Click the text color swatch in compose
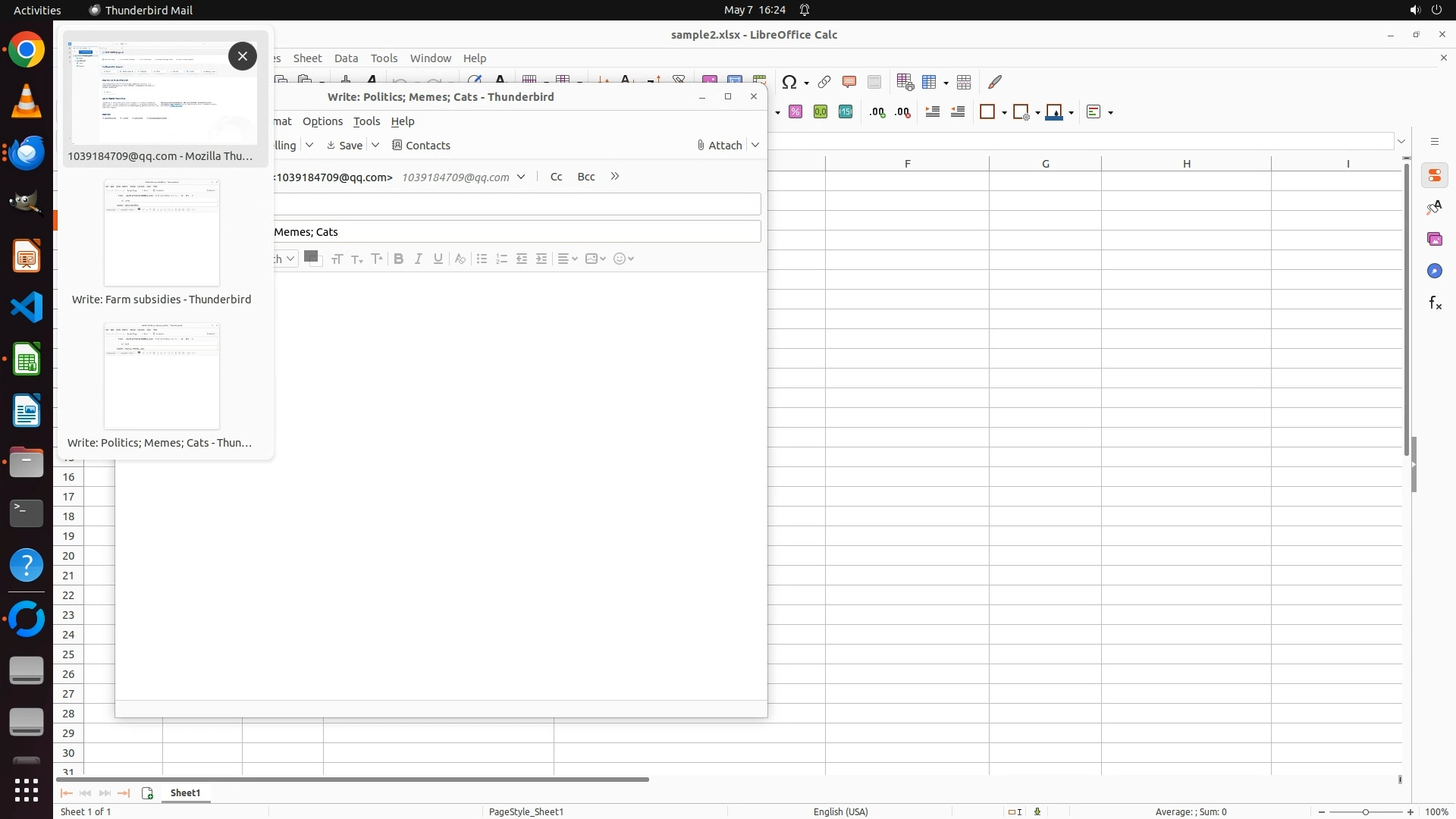 pyautogui.click(x=309, y=256)
